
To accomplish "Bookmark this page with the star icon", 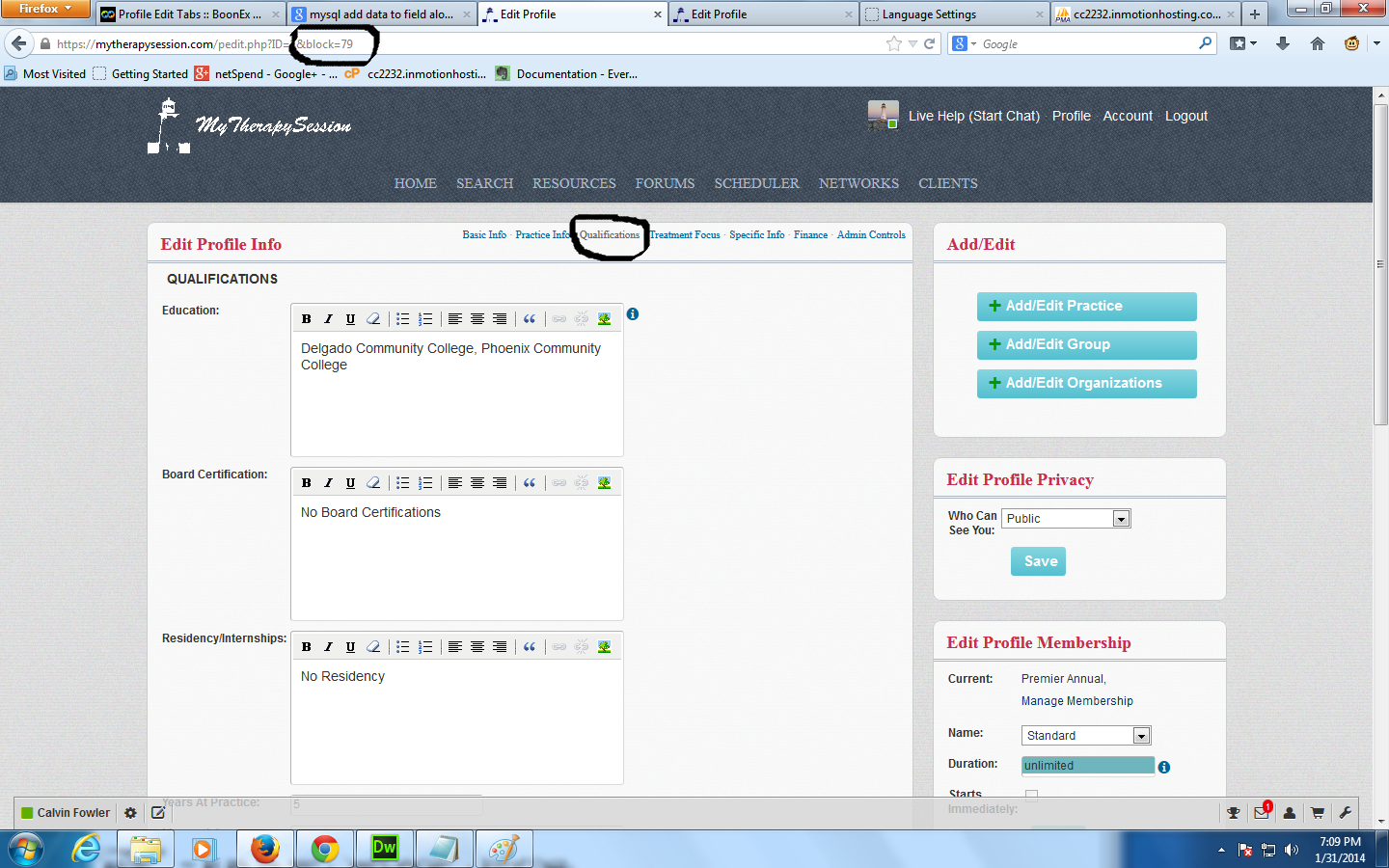I will coord(894,43).
